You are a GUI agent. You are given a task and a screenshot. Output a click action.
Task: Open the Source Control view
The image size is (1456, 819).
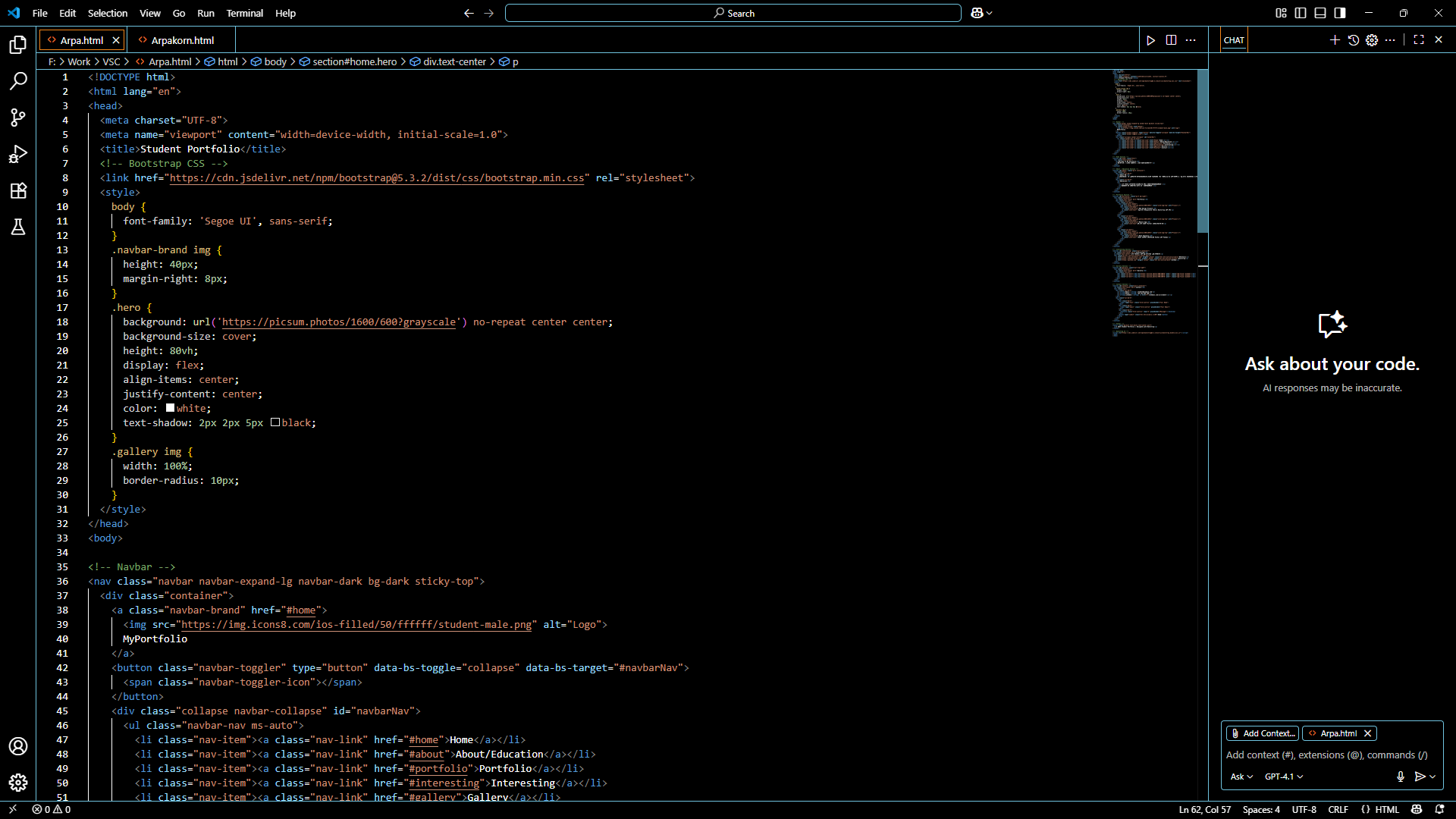pos(18,118)
